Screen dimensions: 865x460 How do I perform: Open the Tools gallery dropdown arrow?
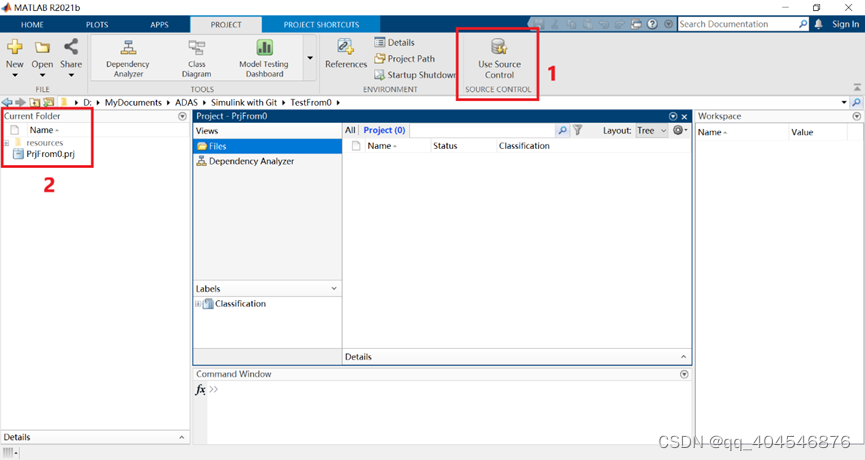[x=310, y=58]
